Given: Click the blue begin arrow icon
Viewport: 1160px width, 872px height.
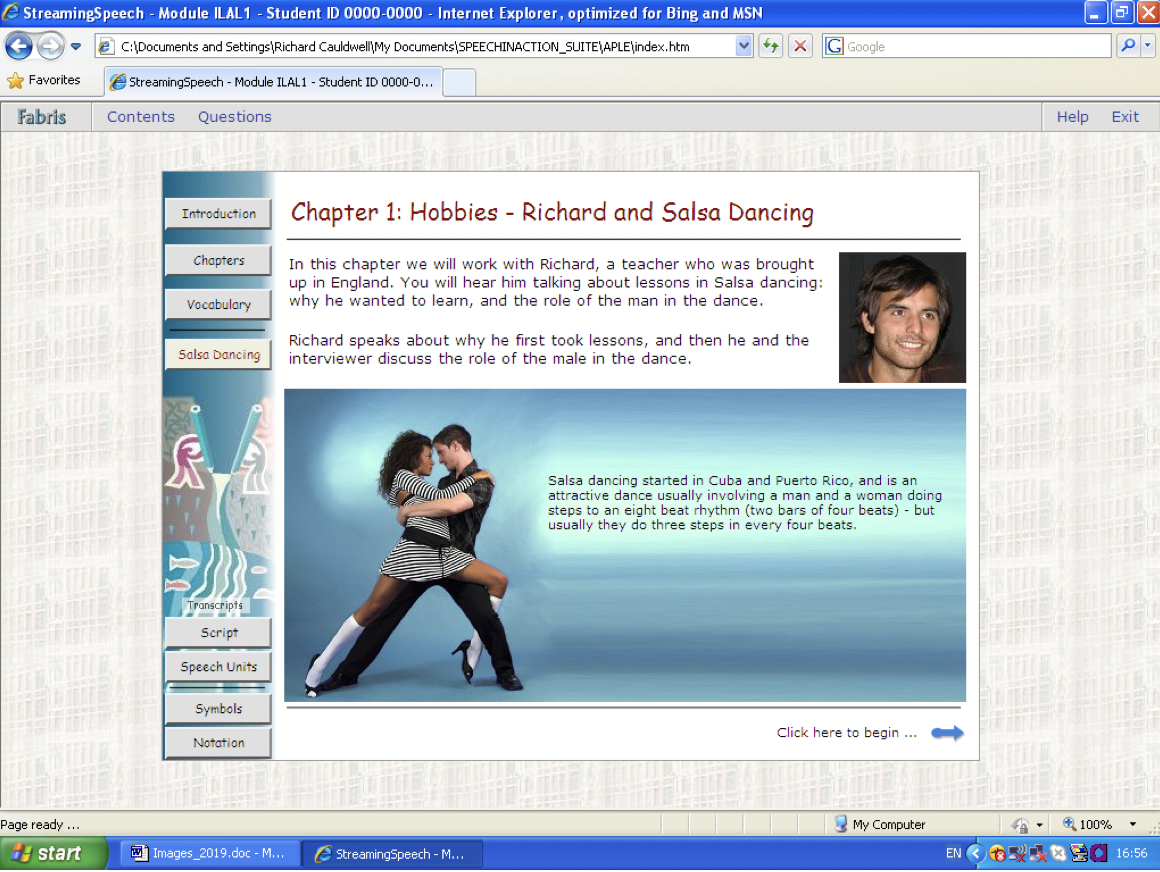Looking at the screenshot, I should pos(947,733).
